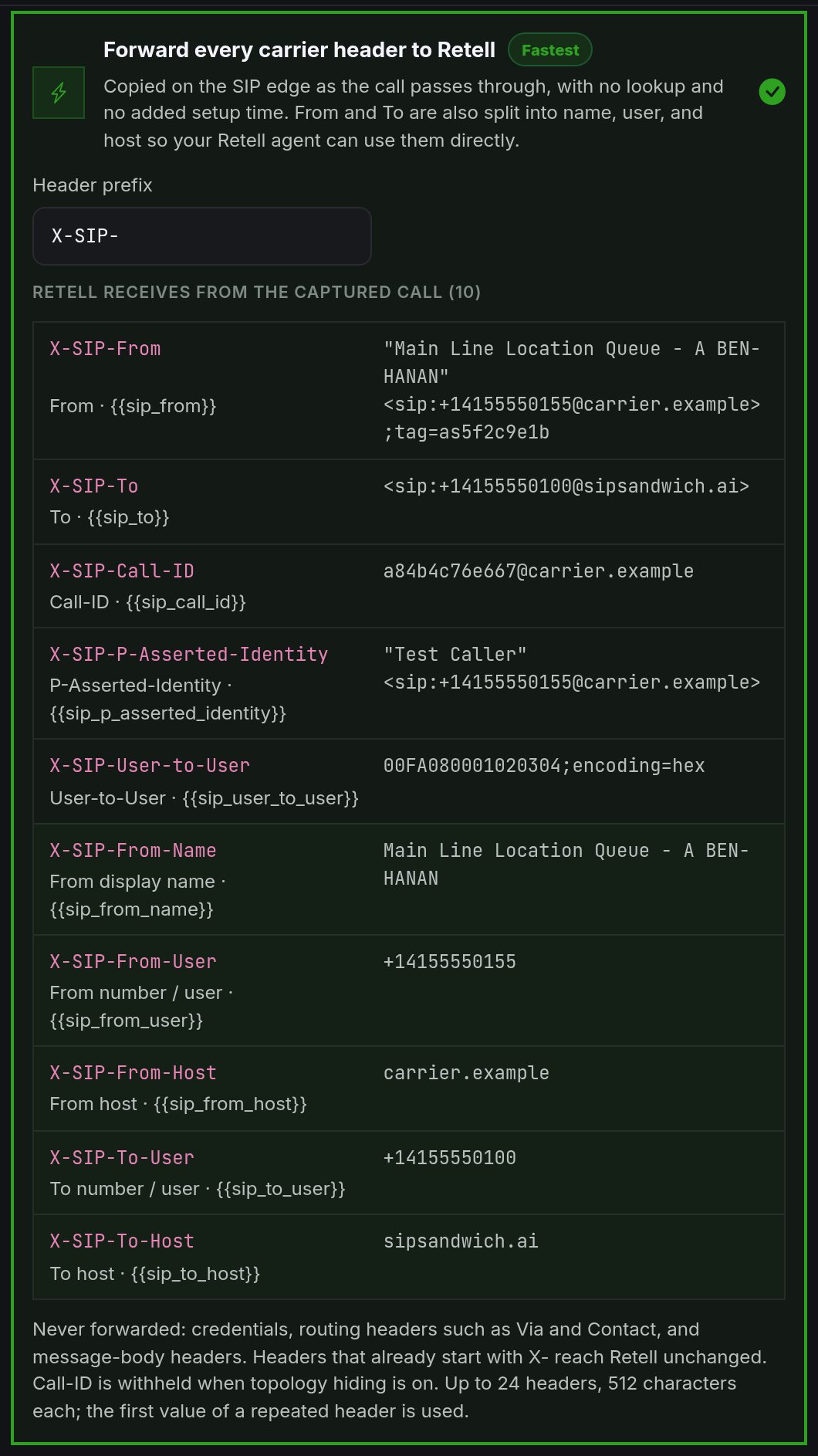Click the carrier.example From-Host value
This screenshot has width=818, height=1456.
click(466, 1073)
